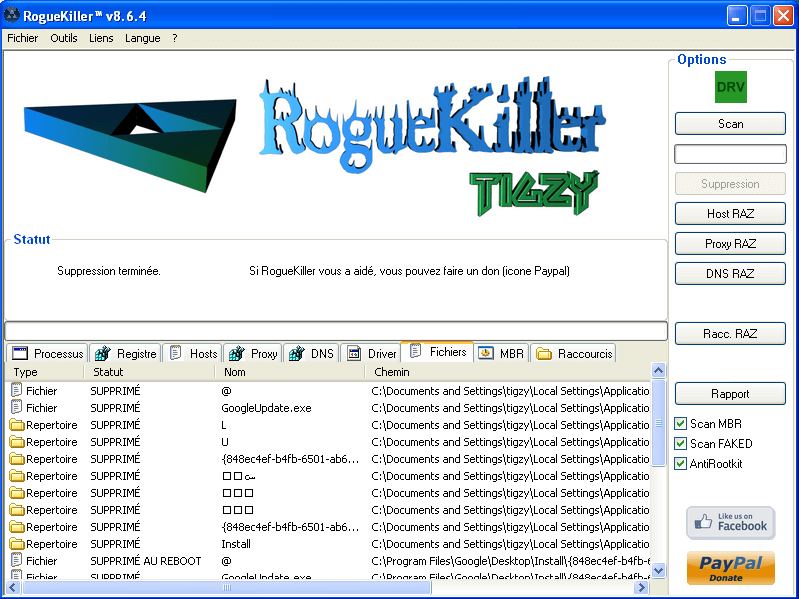Disable the AntiRootkit checkbox
This screenshot has width=799, height=599.
tap(681, 464)
